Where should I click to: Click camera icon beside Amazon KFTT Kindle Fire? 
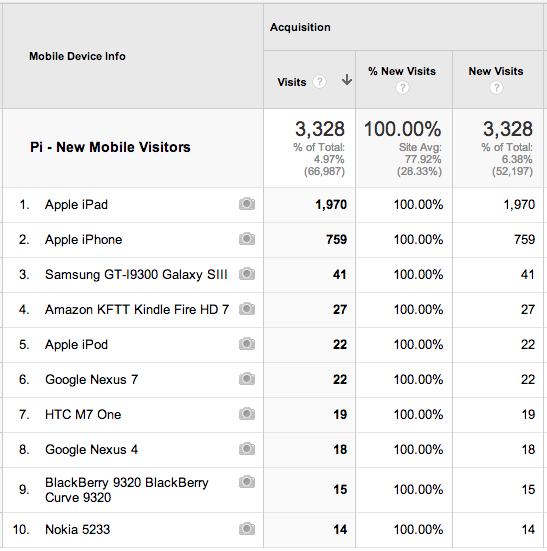(x=247, y=309)
